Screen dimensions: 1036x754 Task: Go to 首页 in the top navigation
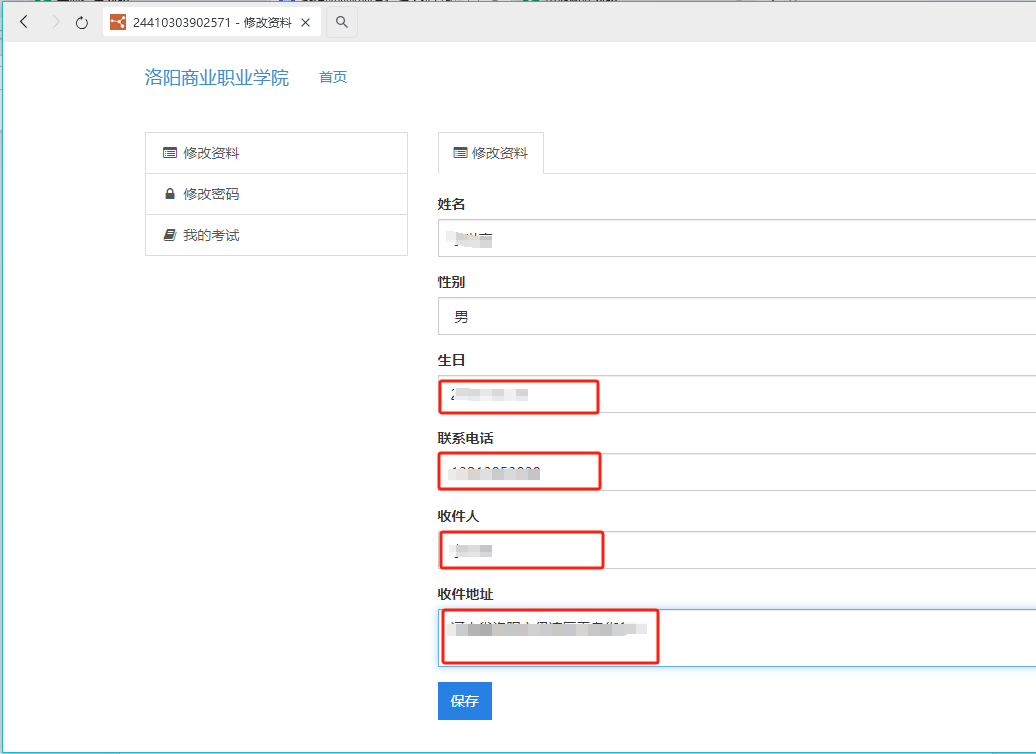[x=333, y=77]
